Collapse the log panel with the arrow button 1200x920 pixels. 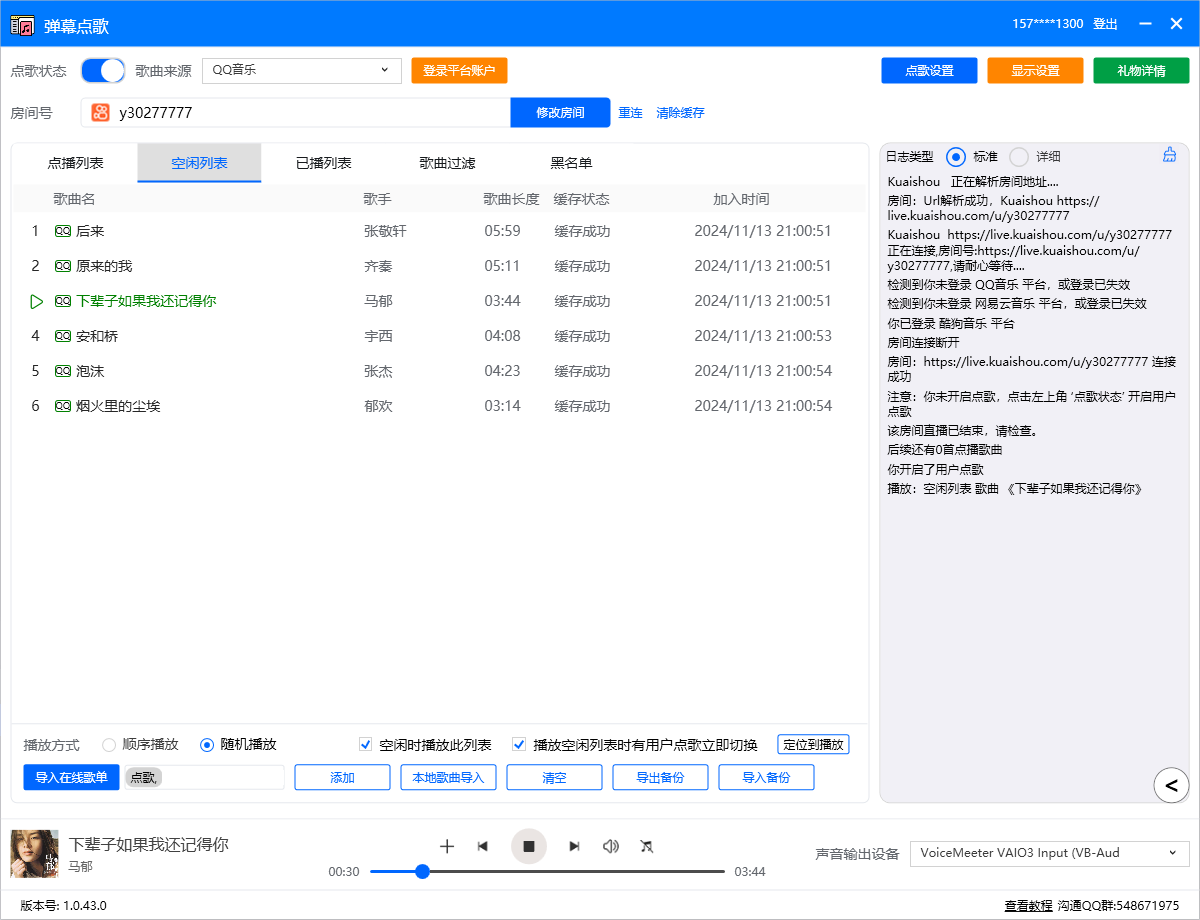click(1171, 785)
